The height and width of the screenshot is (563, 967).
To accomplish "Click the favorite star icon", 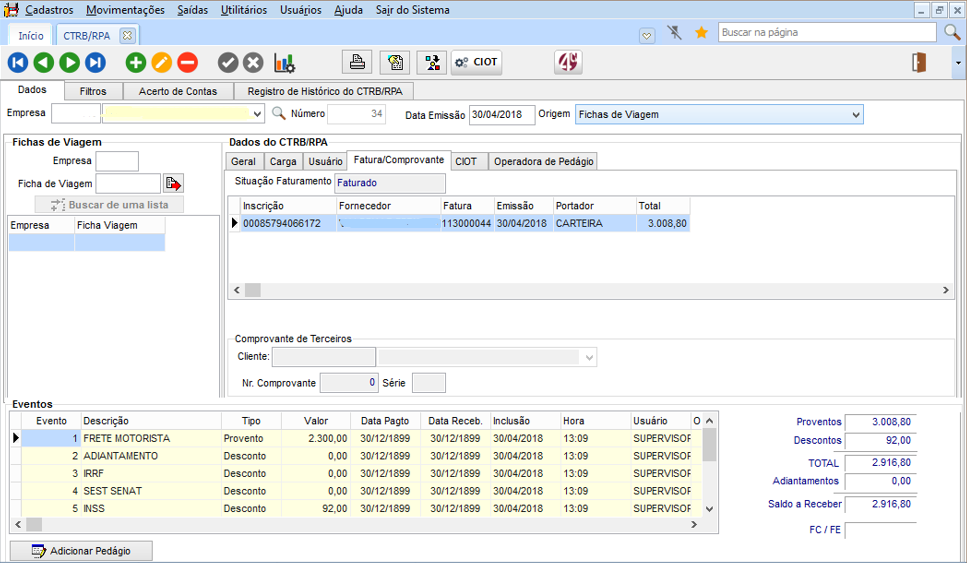I will (x=701, y=33).
